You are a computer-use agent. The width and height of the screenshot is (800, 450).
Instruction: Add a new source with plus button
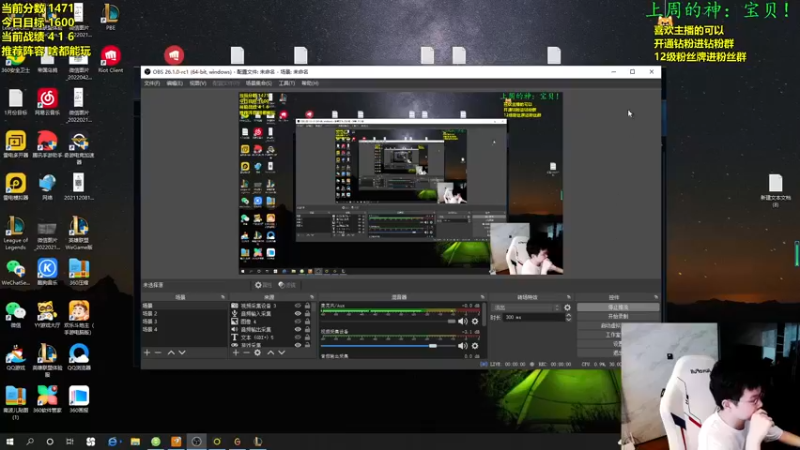[x=236, y=353]
